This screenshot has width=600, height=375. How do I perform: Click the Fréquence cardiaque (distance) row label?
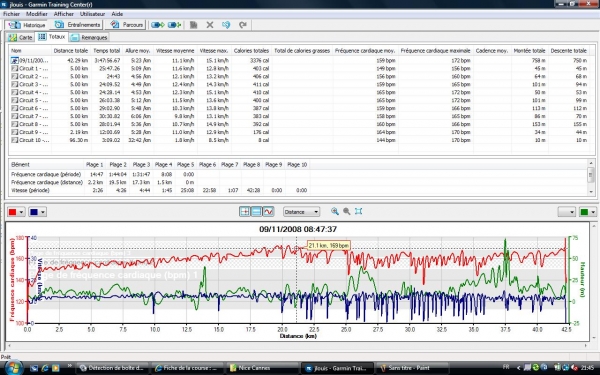(x=47, y=182)
